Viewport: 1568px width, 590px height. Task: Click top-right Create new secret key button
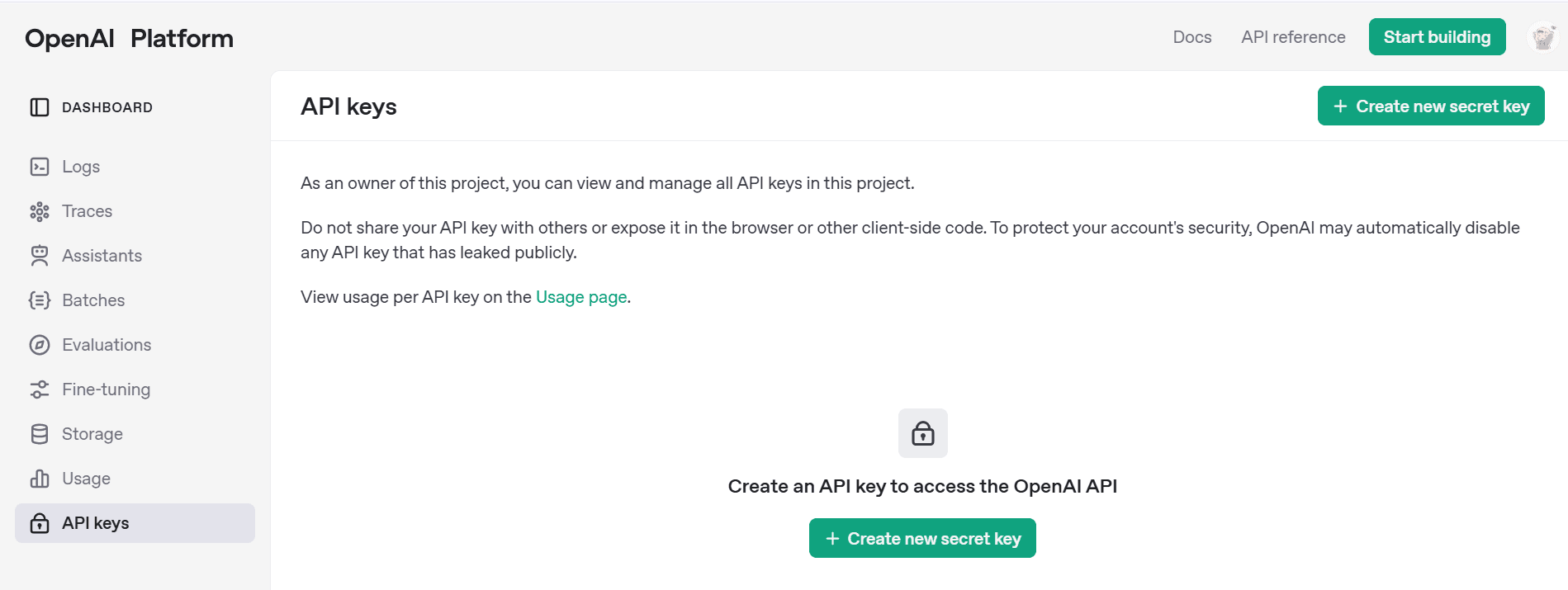(1431, 106)
